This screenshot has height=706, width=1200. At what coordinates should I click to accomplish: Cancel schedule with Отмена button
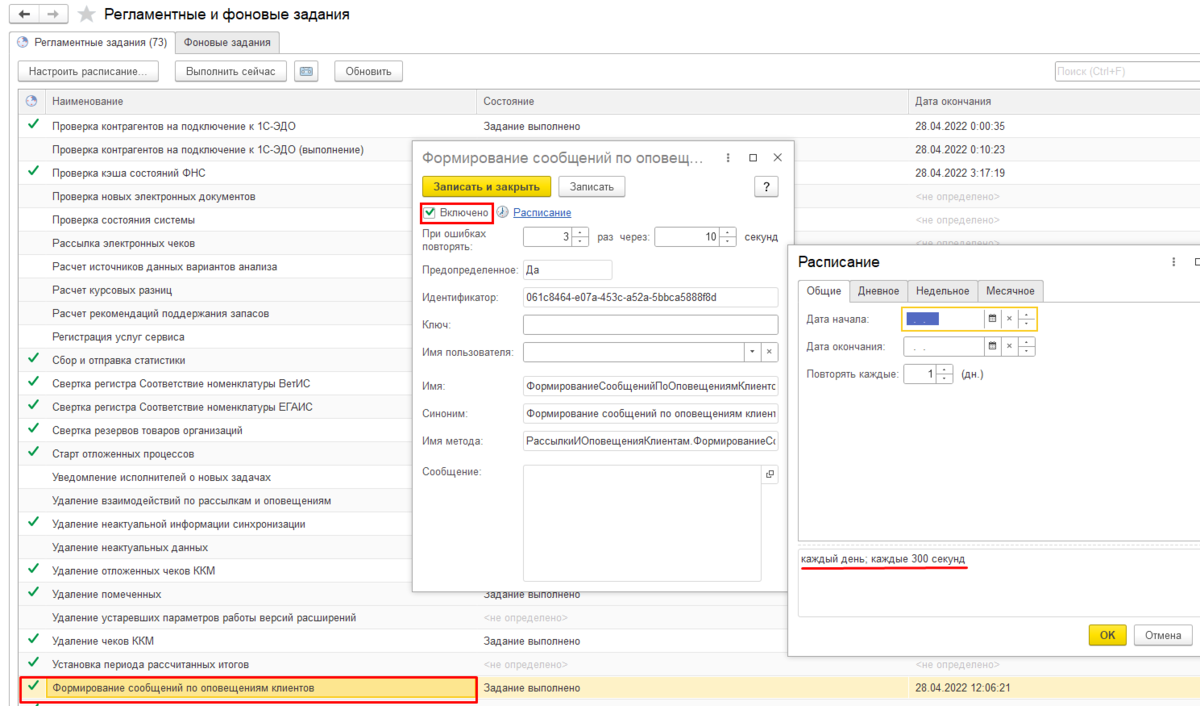coord(1163,635)
